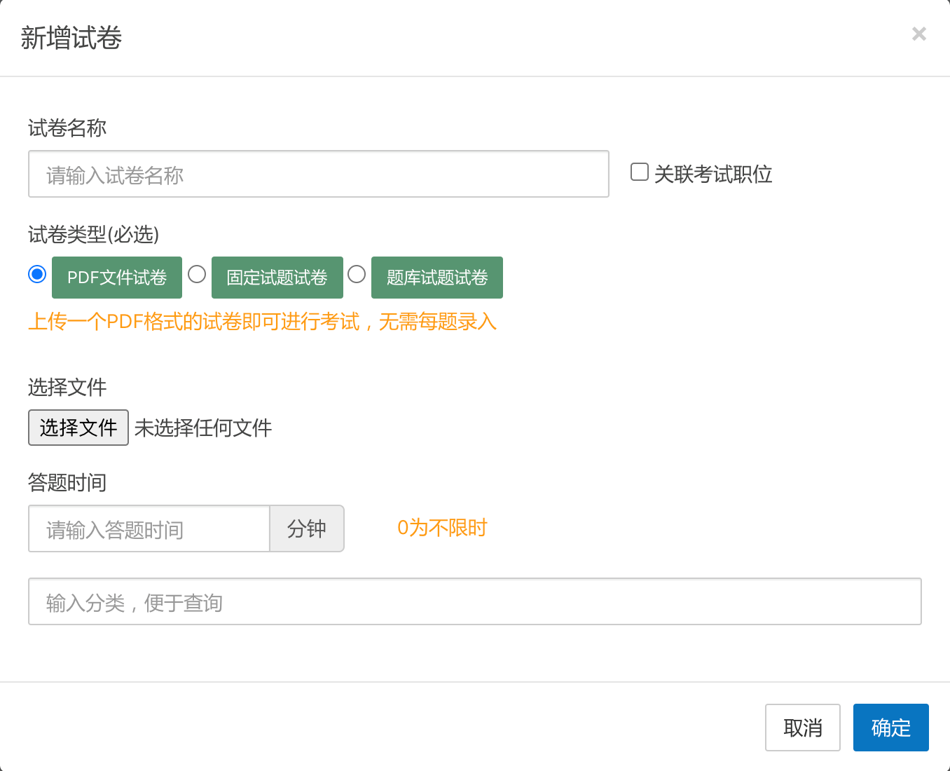This screenshot has width=950, height=771.
Task: Confirm with the blue 确定 button
Action: pos(890,728)
